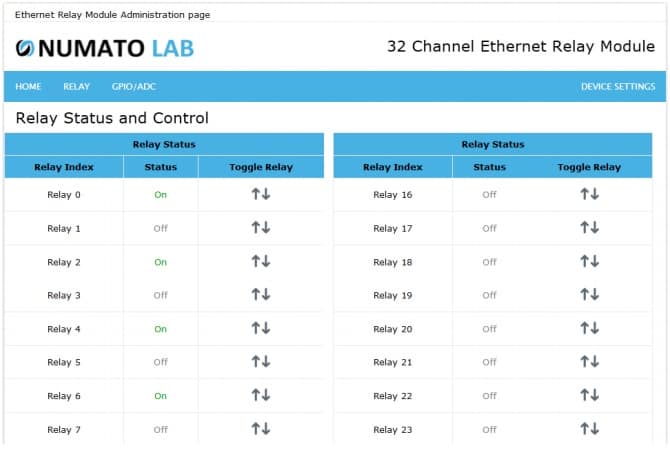The height and width of the screenshot is (455, 670).
Task: Flip Relay 23 with toggle arrows
Action: coord(589,429)
